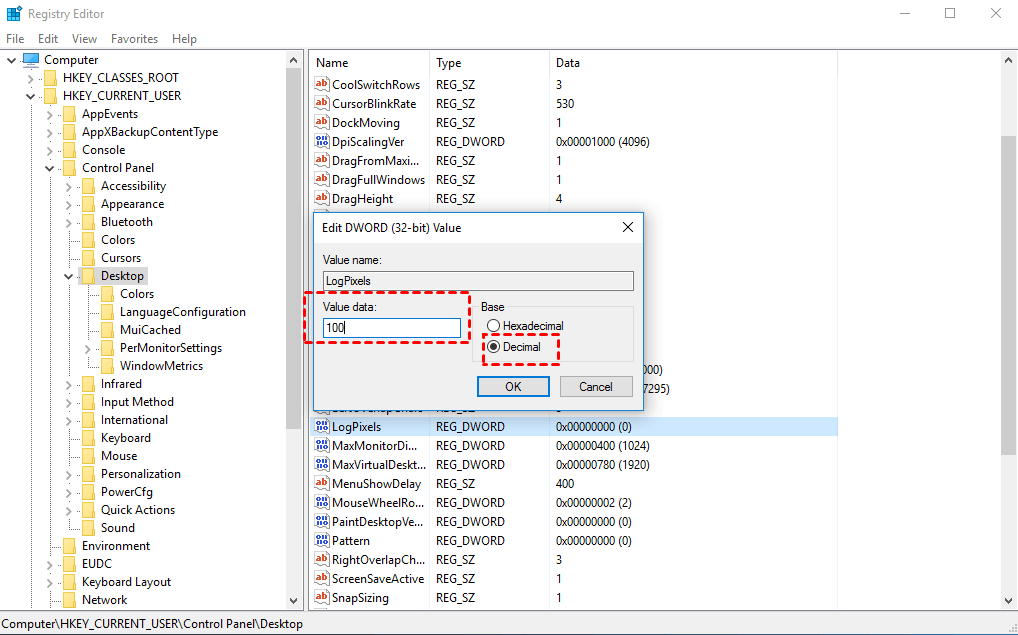Click the HKEY_CLASSES_ROOT folder icon
Screen dimensions: 1018x635
[50, 78]
